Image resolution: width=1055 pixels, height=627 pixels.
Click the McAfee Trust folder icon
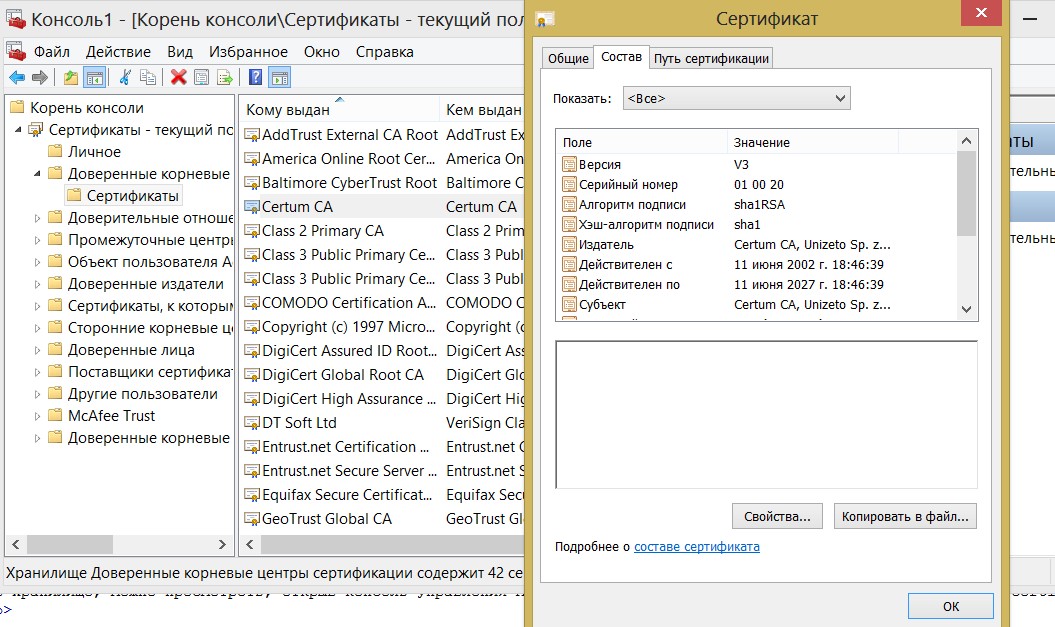[55, 415]
